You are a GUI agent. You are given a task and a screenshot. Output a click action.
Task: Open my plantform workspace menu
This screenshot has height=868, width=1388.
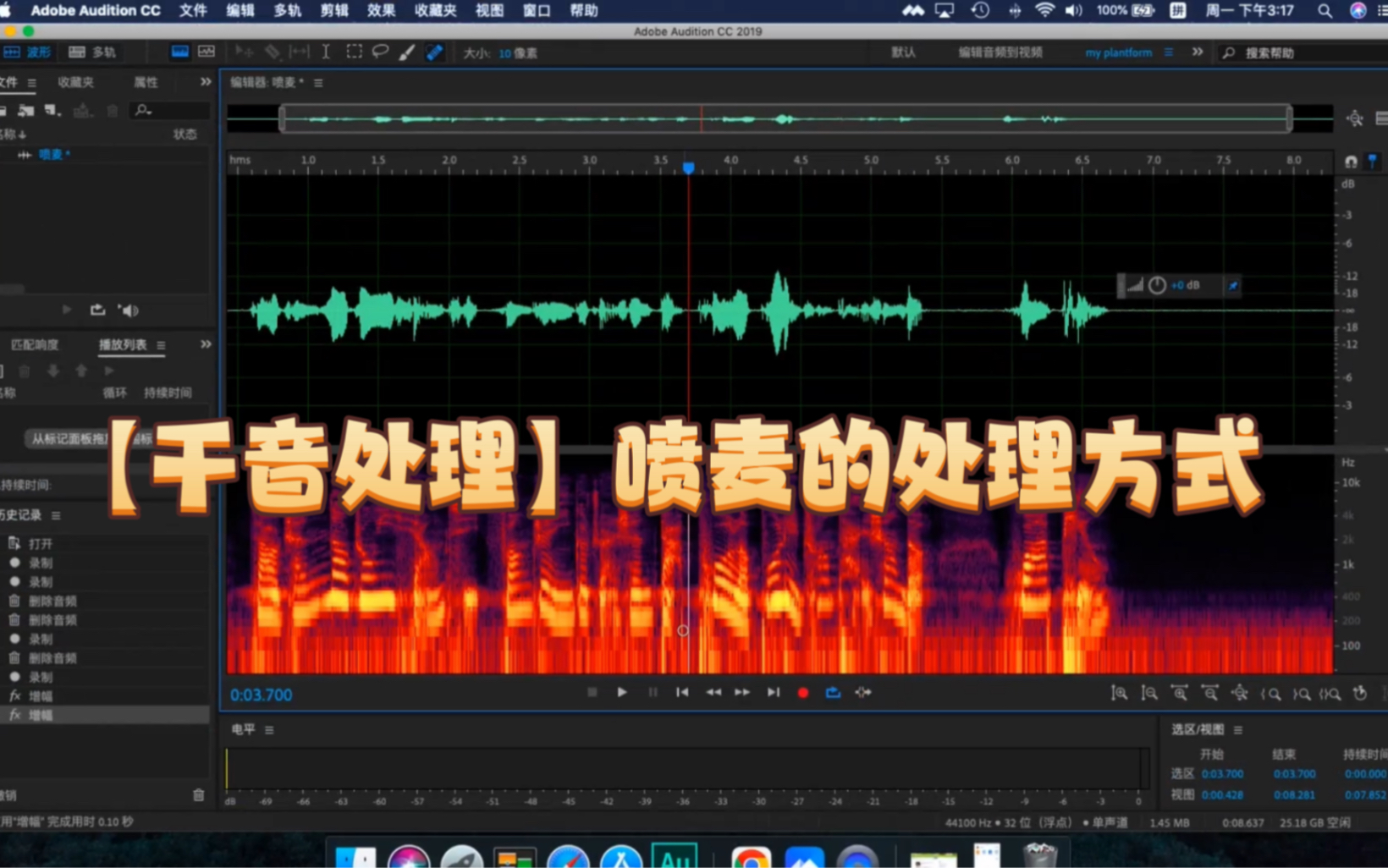coord(1169,52)
